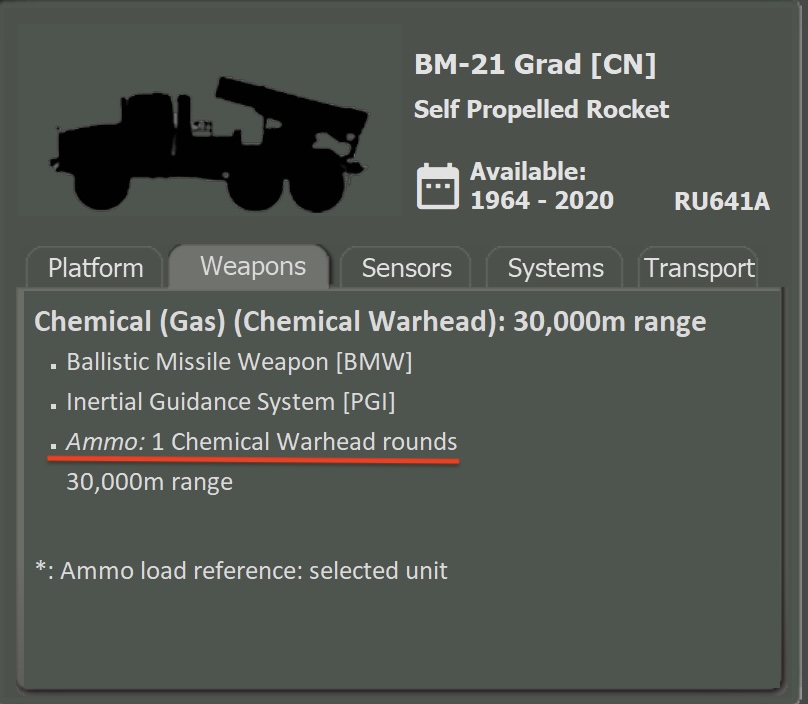
Task: Select the Systems tab
Action: [x=554, y=267]
